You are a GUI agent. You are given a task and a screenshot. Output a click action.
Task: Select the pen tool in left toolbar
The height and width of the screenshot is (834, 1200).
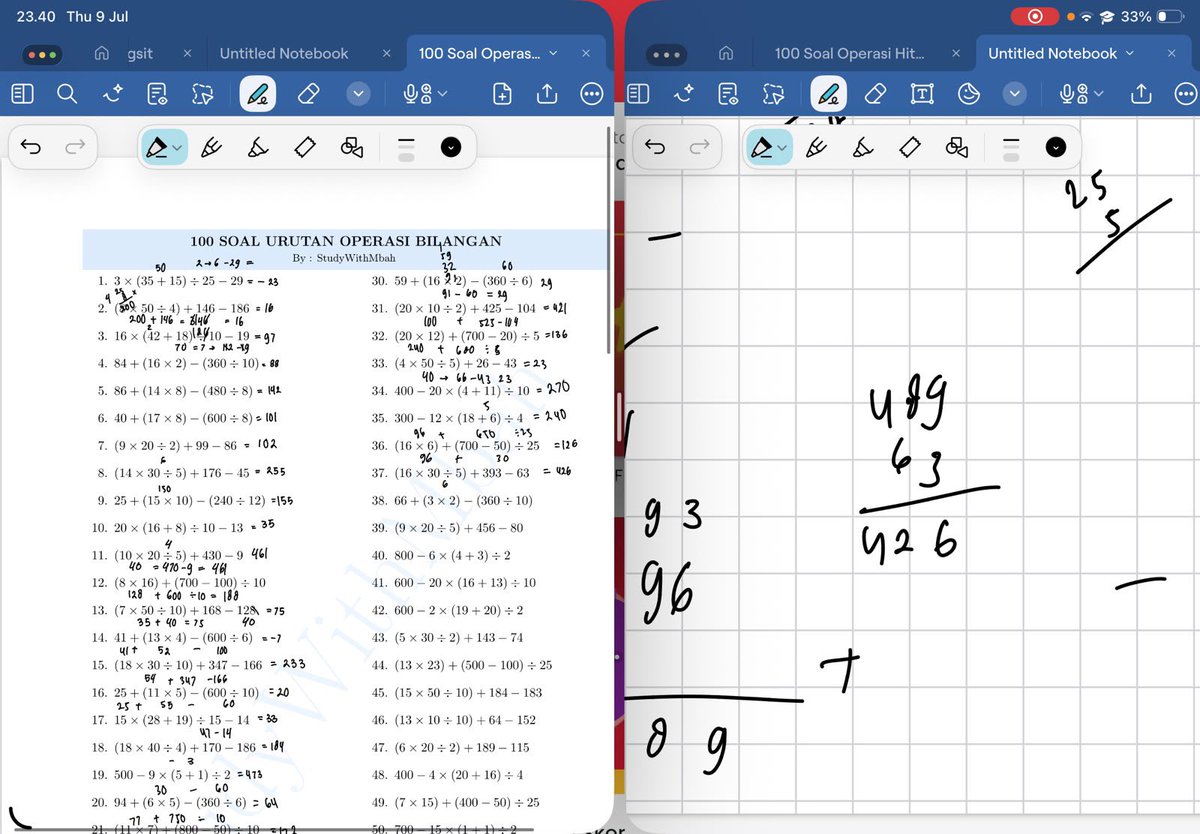(258, 94)
